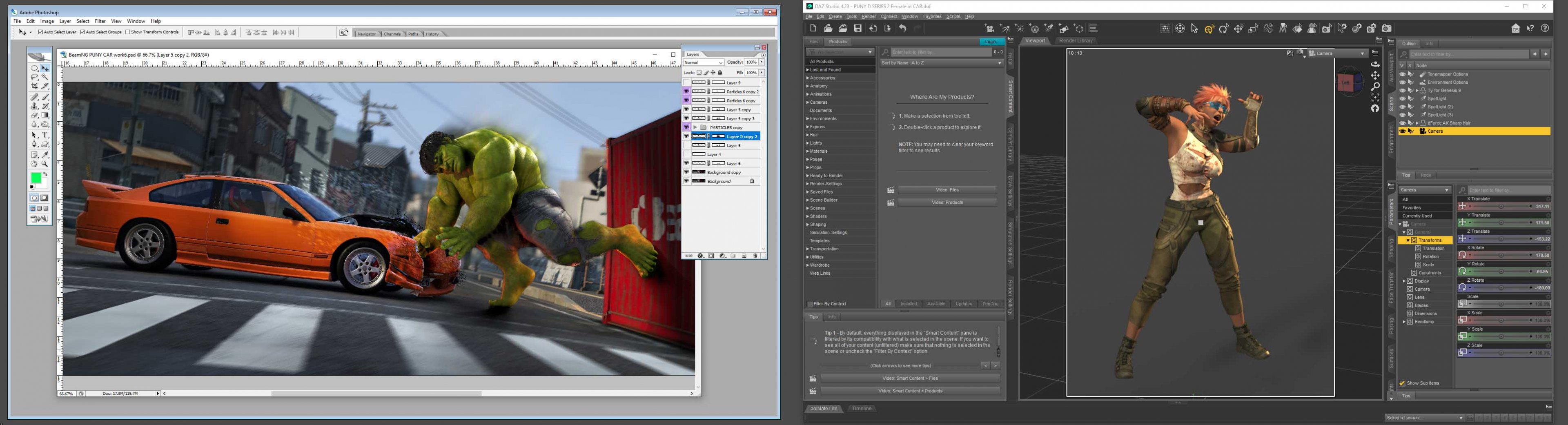Expand the Headlamp parameter group
This screenshot has width=1568, height=425.
point(1404,321)
